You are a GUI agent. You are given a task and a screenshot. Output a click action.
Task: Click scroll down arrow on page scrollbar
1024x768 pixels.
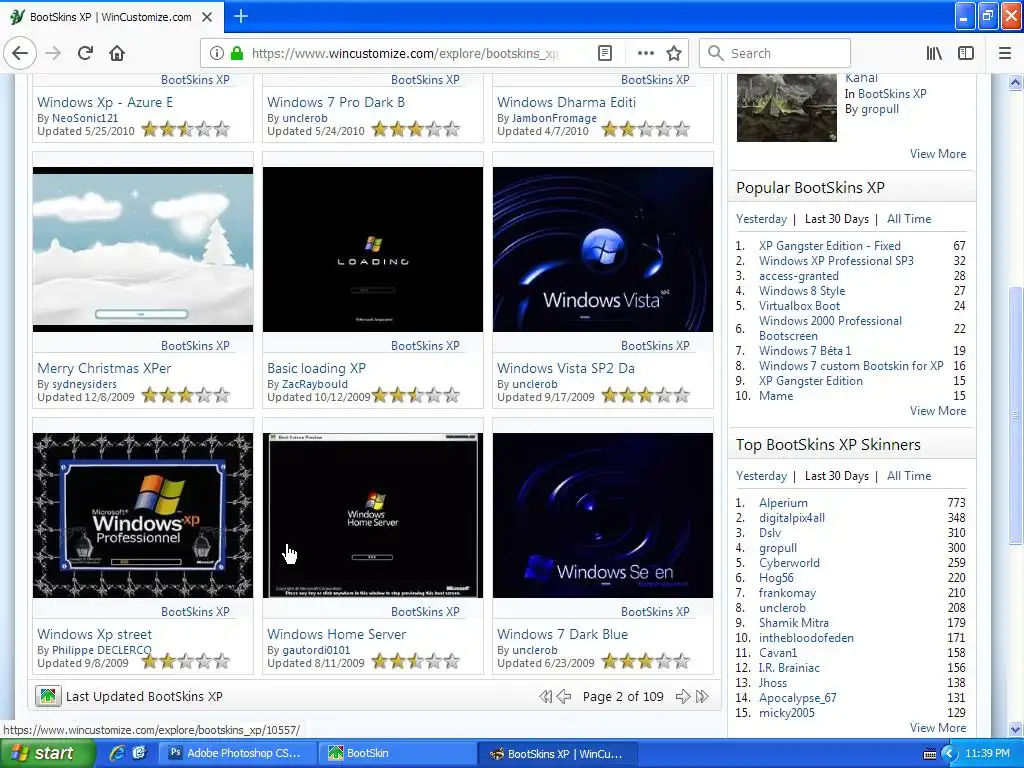tap(1015, 729)
